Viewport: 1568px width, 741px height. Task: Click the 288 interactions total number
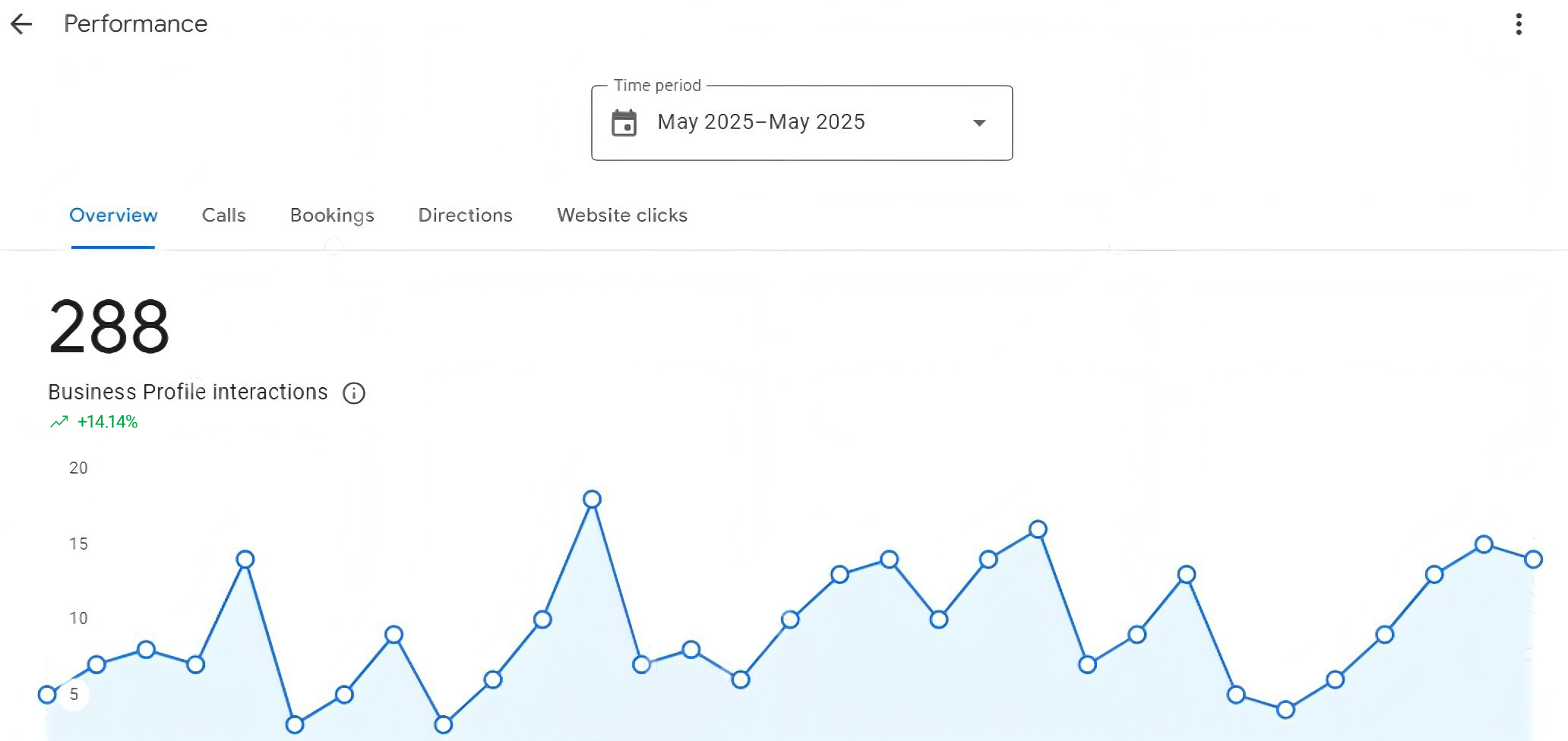[109, 326]
